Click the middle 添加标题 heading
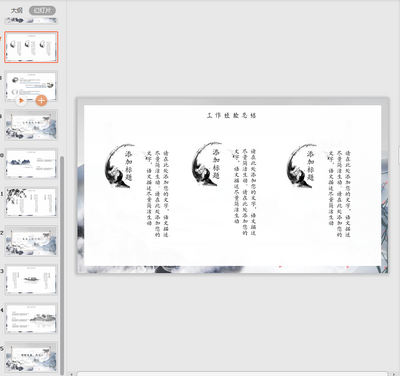 point(216,164)
